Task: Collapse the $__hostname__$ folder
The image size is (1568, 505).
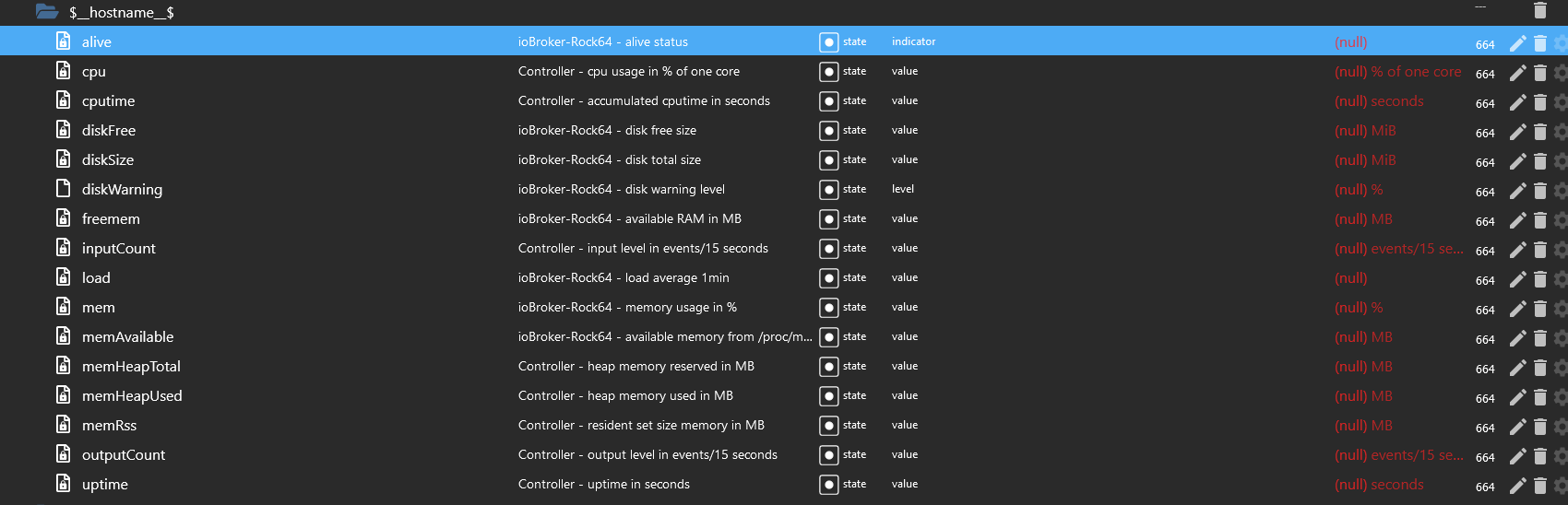Action: [x=47, y=12]
